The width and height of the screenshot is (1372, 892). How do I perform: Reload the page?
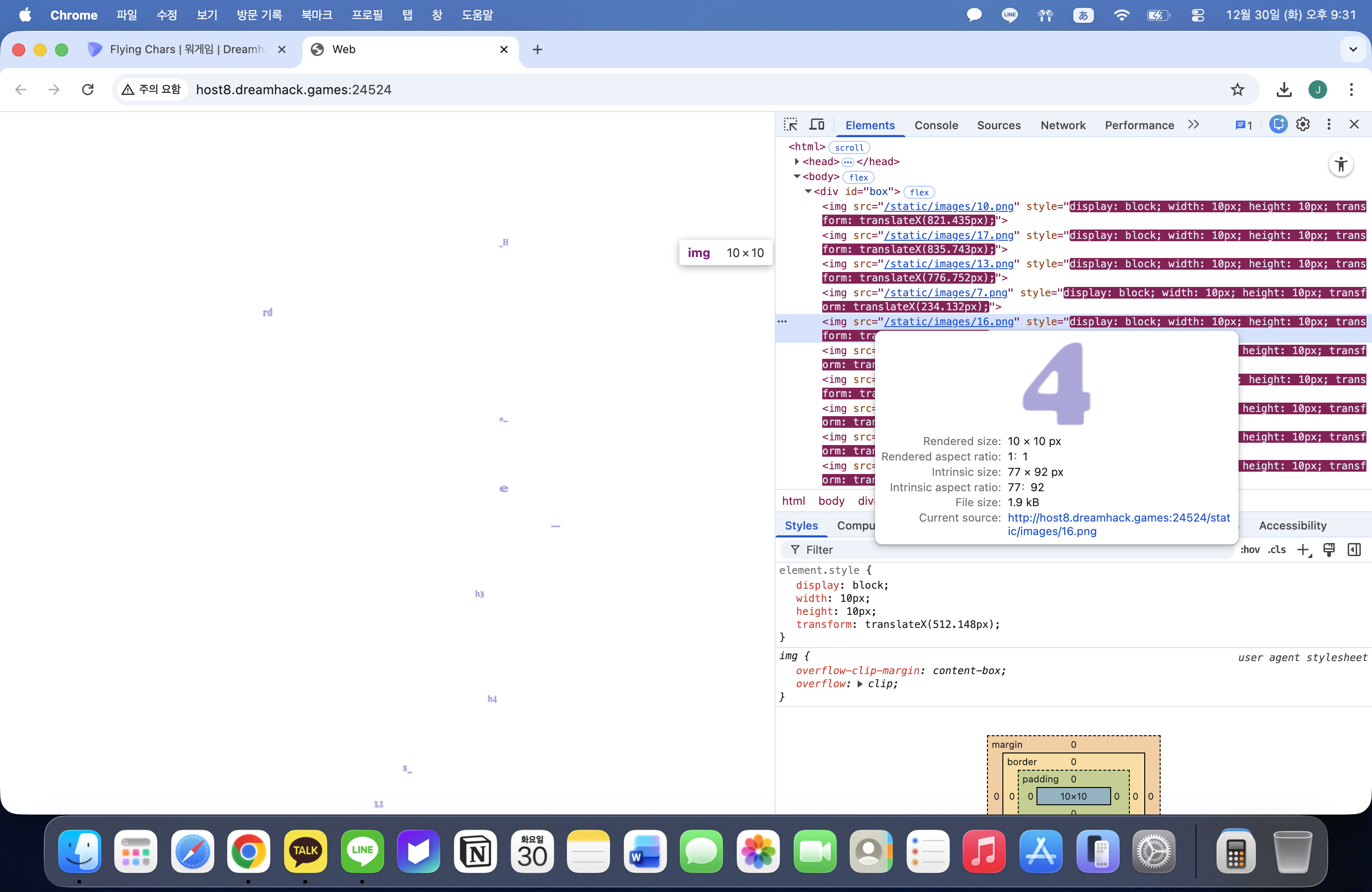pyautogui.click(x=88, y=89)
